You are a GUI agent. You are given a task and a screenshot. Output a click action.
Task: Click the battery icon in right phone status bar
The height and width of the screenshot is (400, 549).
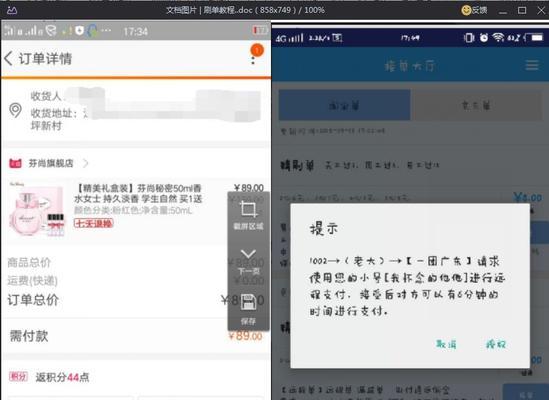tap(536, 37)
